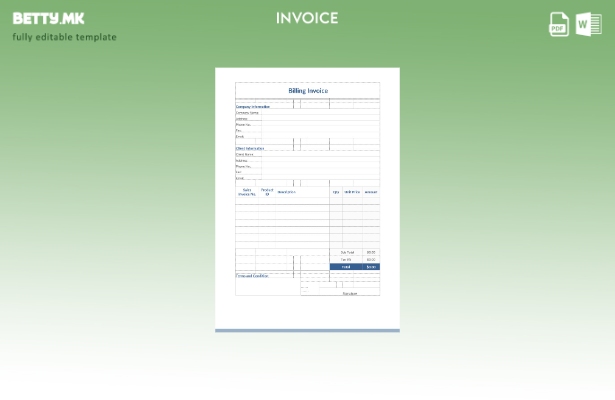Click the Sub Total value cell

click(x=371, y=253)
